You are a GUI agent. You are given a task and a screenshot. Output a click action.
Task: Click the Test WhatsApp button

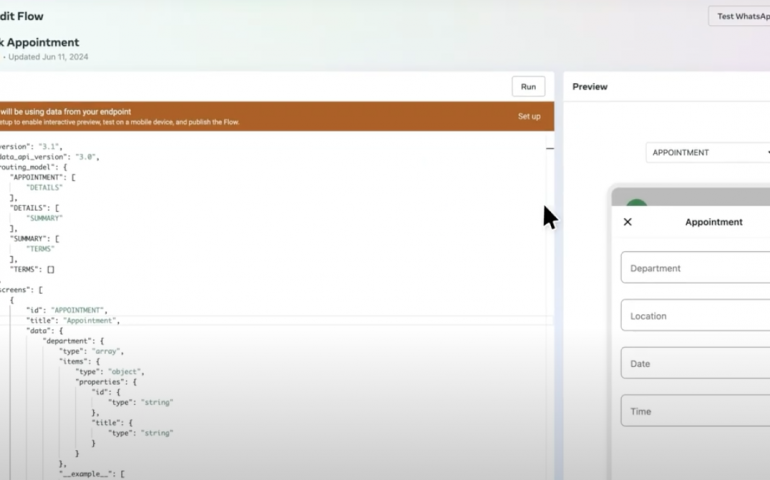pos(740,16)
